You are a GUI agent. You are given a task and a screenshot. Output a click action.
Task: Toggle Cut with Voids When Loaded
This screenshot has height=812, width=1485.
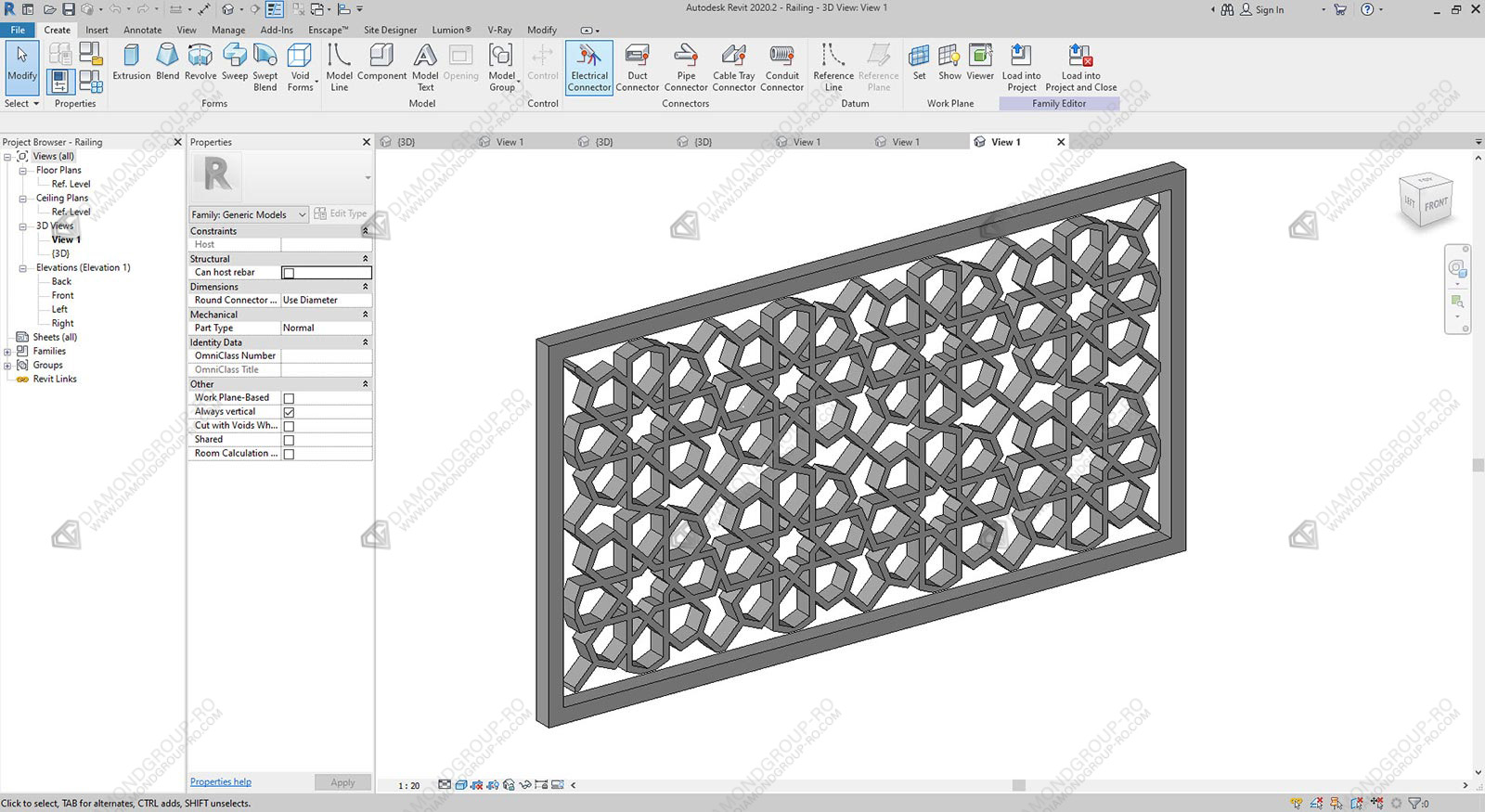click(x=289, y=426)
